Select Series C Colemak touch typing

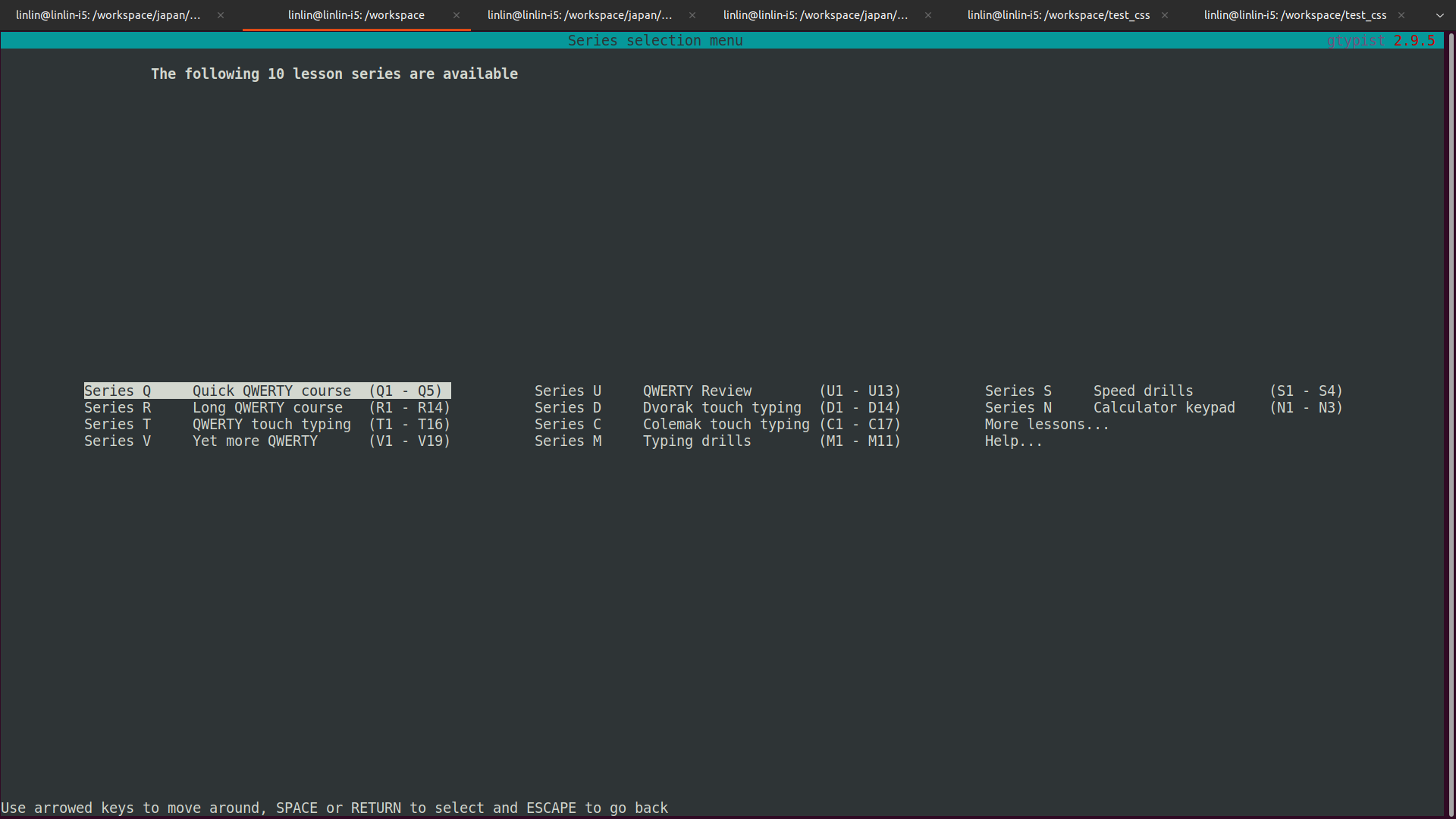(717, 425)
